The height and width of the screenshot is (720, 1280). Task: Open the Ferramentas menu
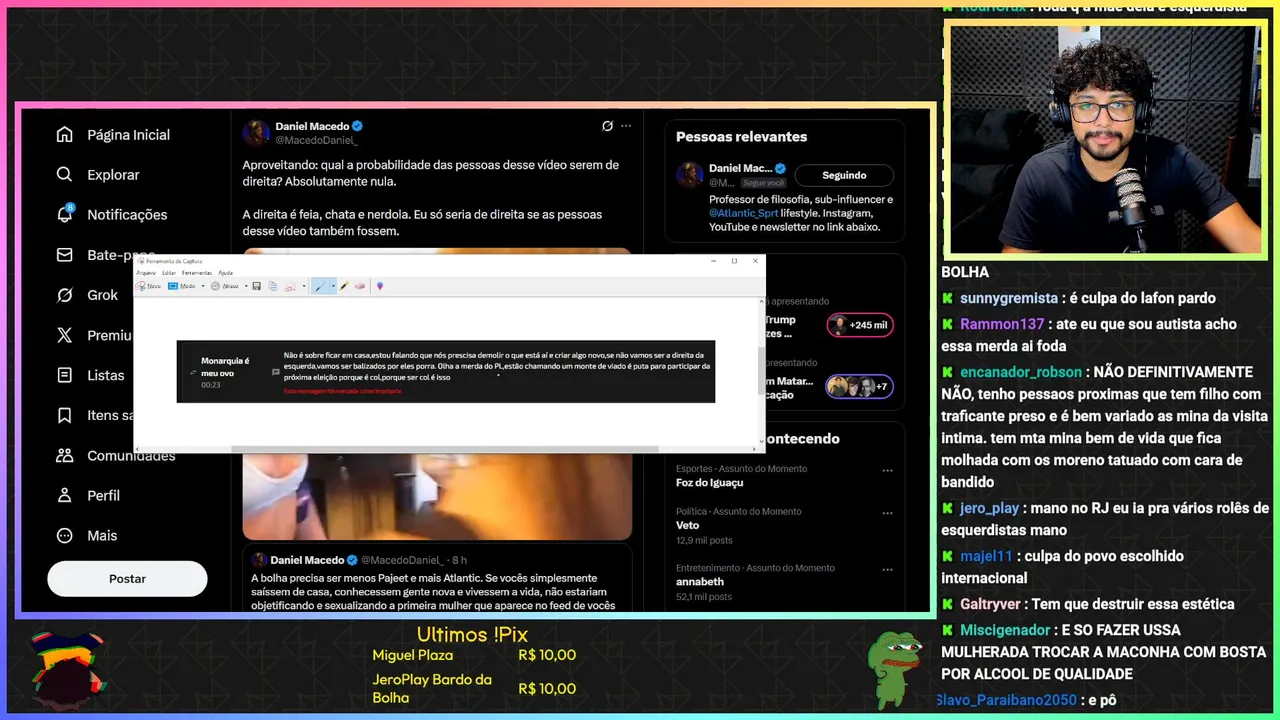tap(197, 273)
